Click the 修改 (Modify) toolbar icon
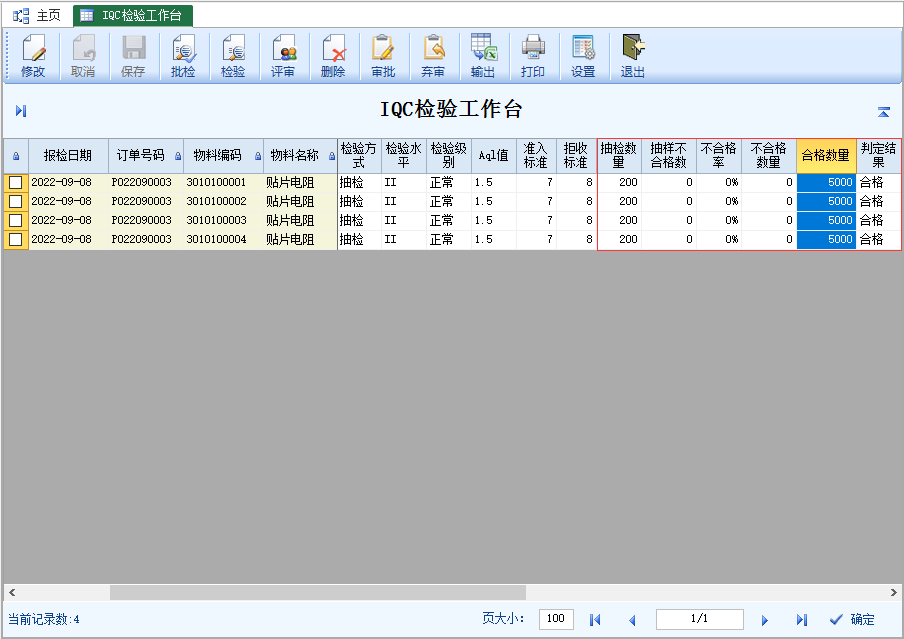The image size is (904, 639). [x=33, y=56]
